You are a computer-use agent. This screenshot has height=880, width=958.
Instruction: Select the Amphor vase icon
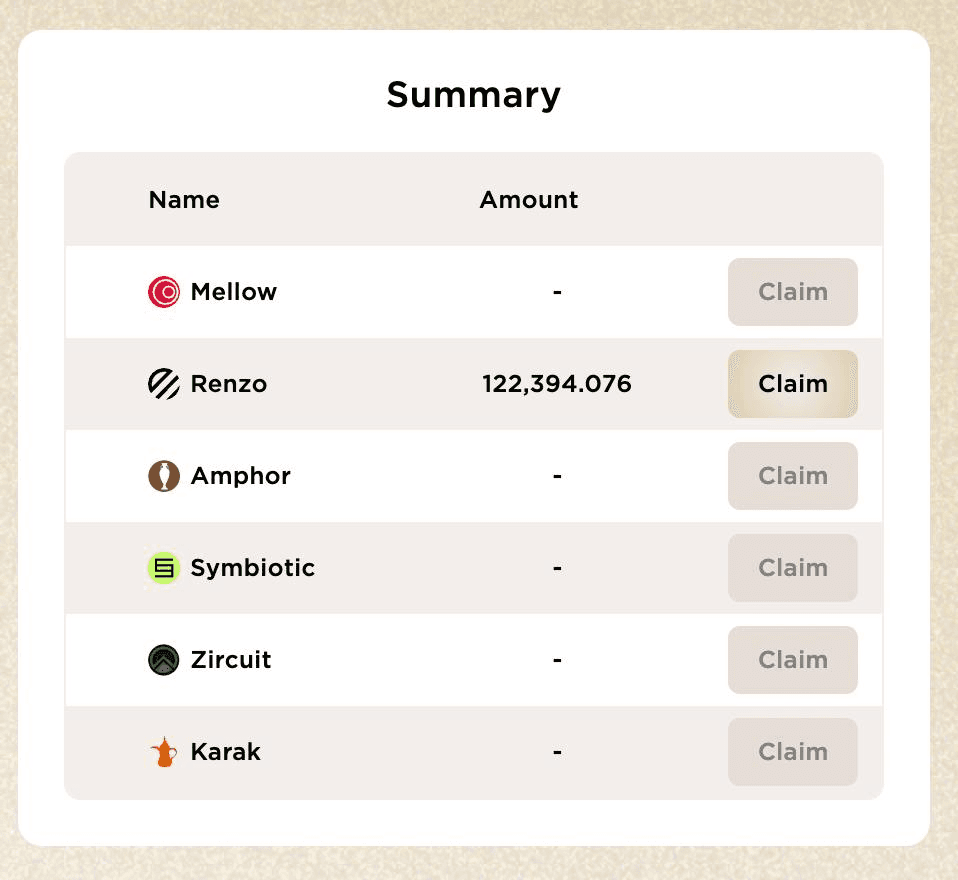(x=163, y=476)
